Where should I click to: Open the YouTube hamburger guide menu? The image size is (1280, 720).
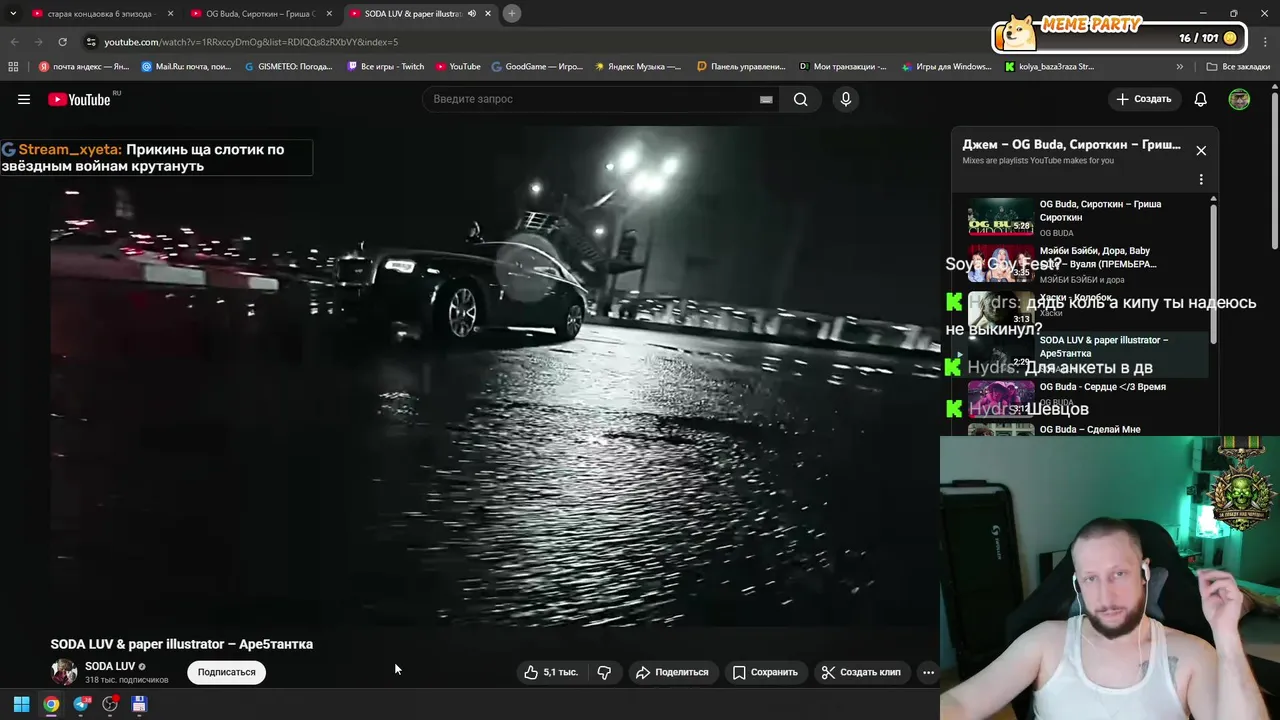(24, 99)
